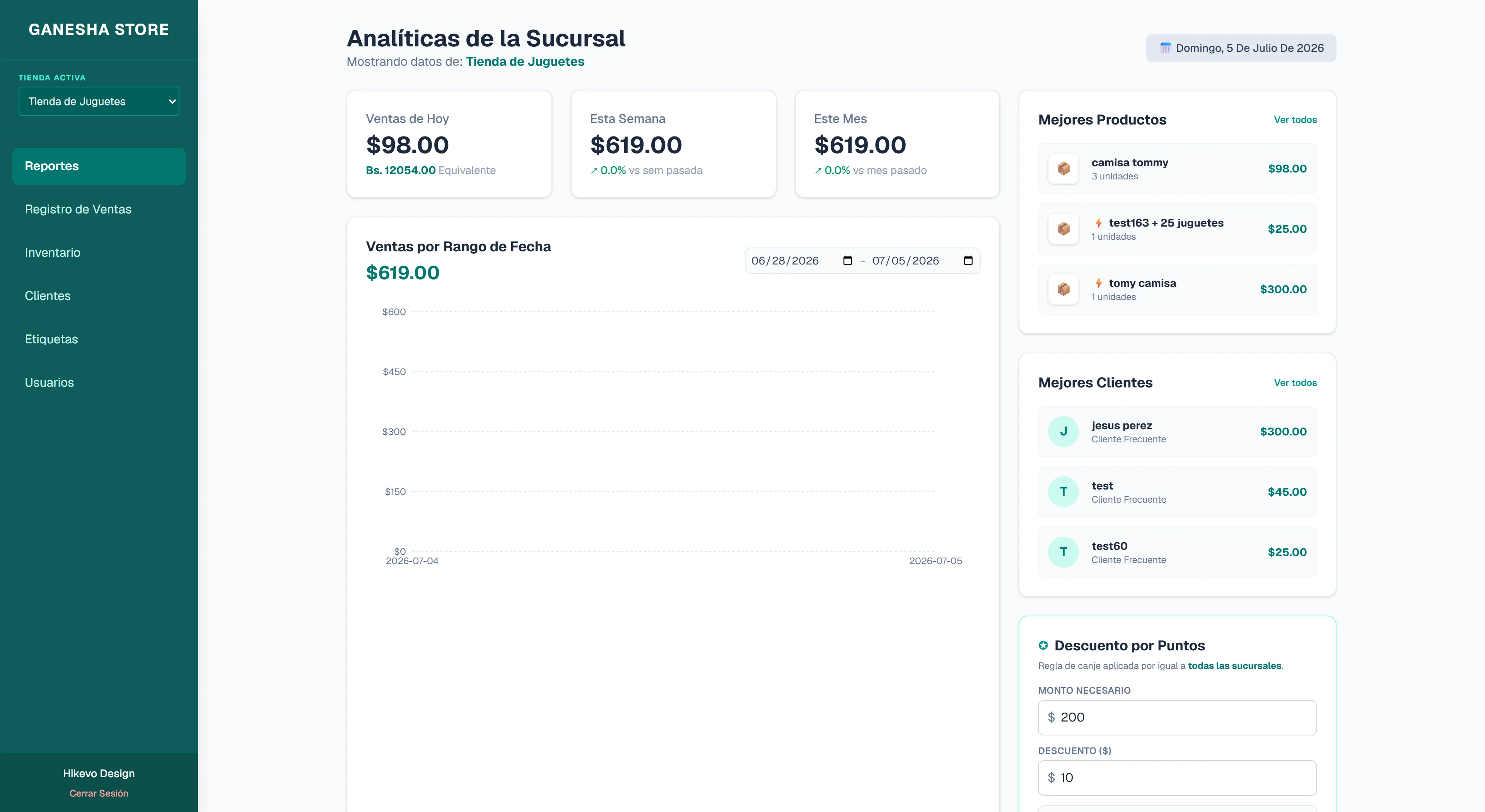
Task: Click Este Mes $619.00 amount
Action: coord(860,145)
